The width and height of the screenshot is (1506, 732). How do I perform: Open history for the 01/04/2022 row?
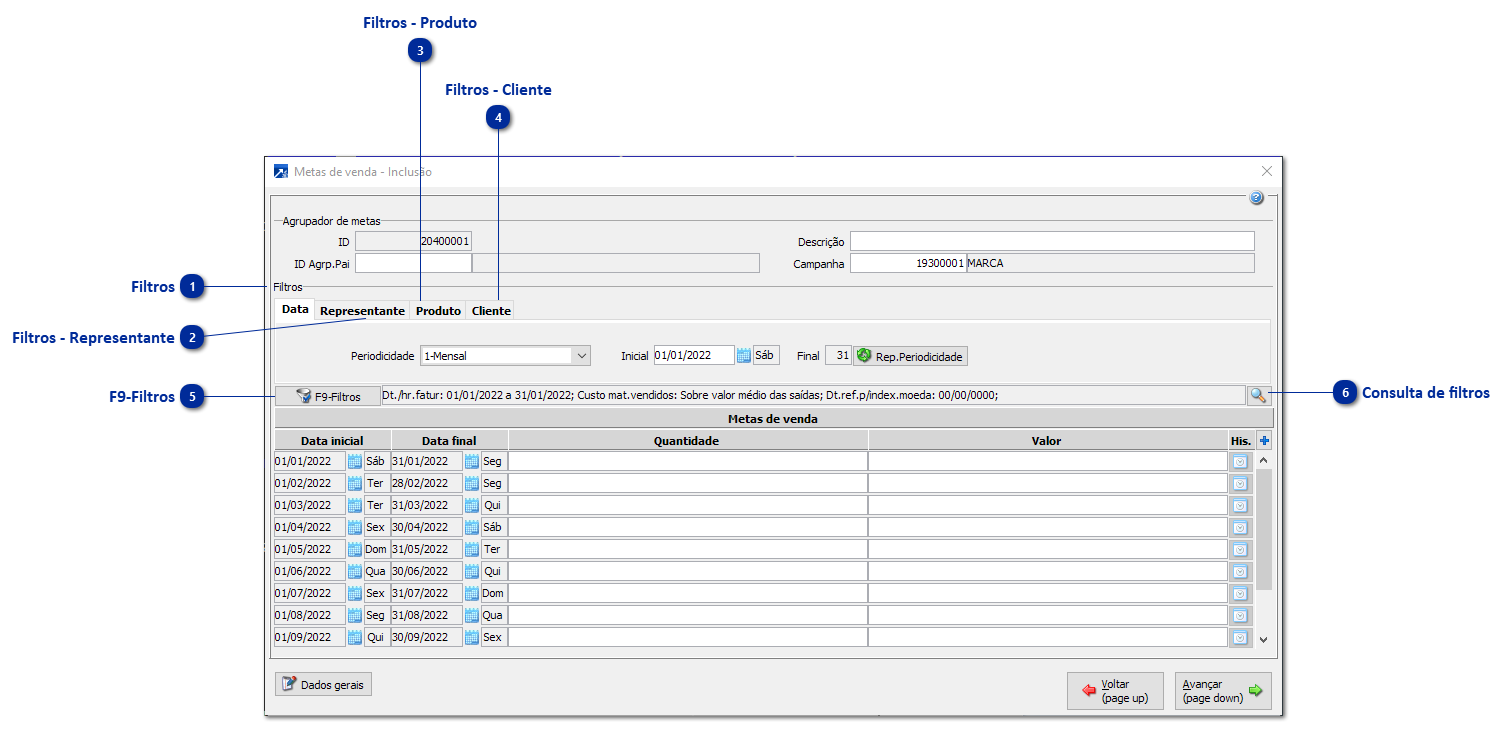tap(1240, 527)
